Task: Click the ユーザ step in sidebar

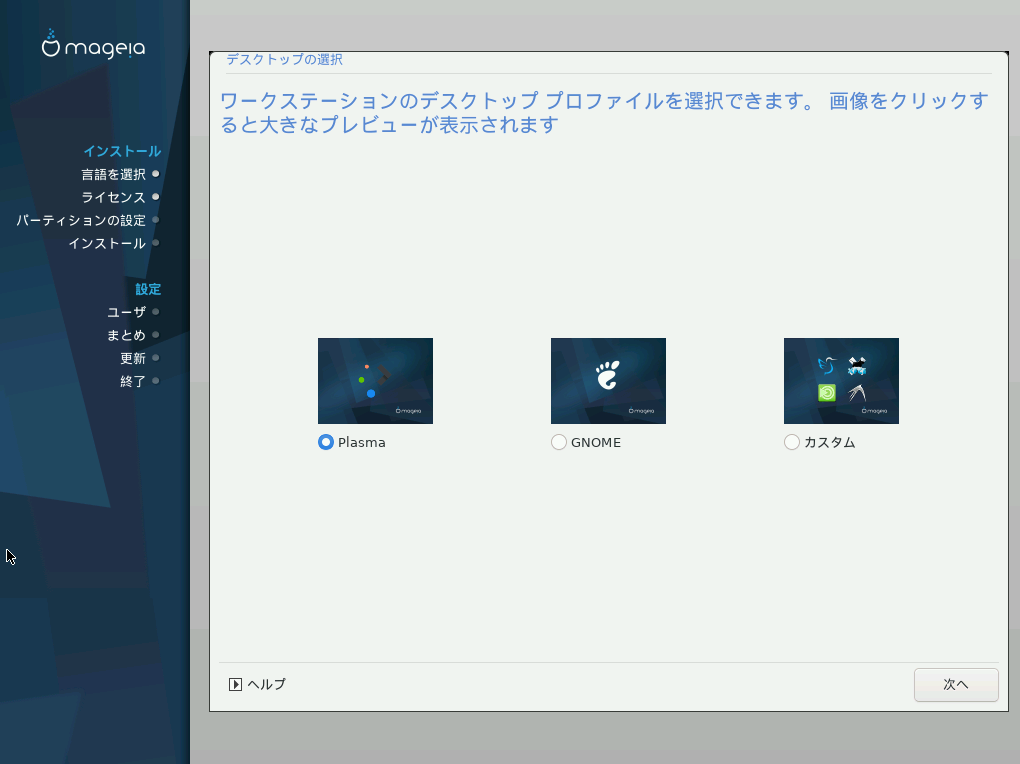Action: point(126,312)
